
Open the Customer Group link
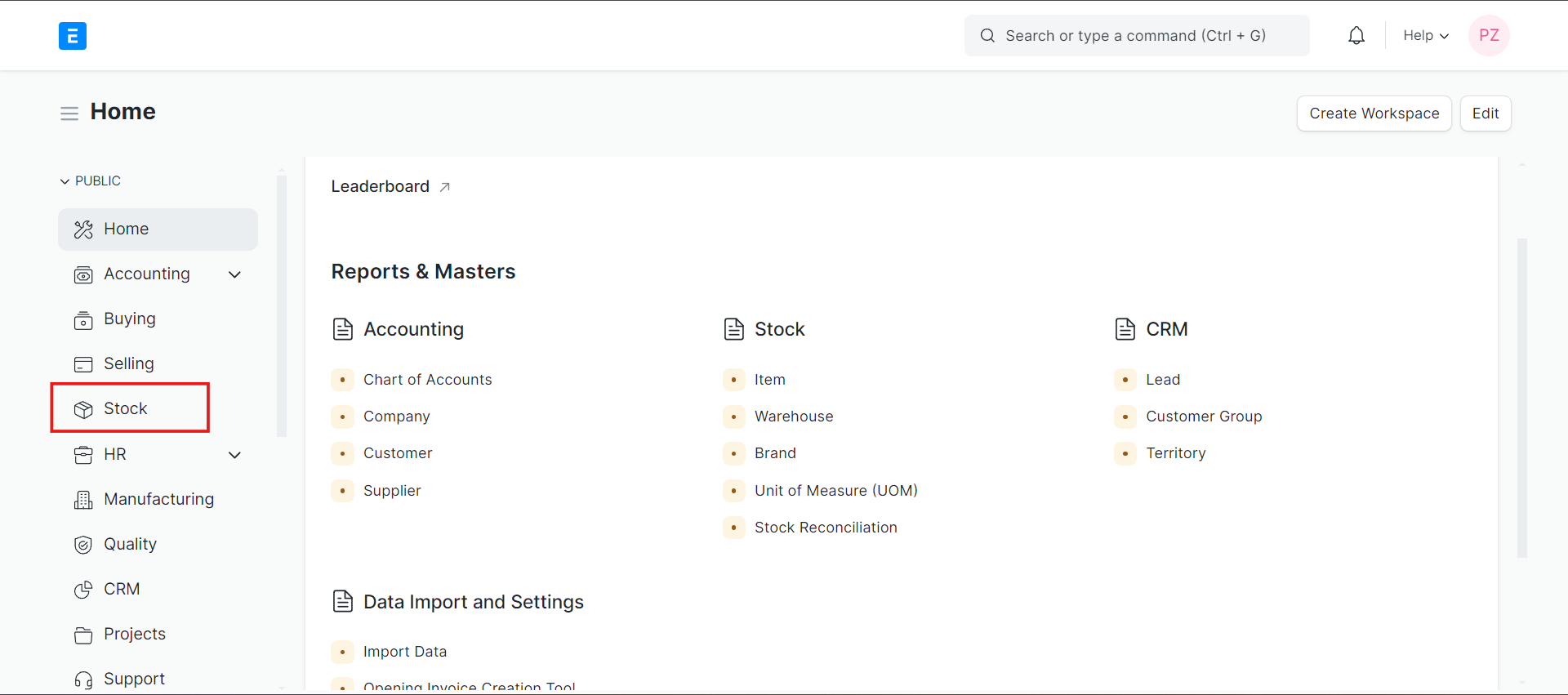tap(1204, 417)
